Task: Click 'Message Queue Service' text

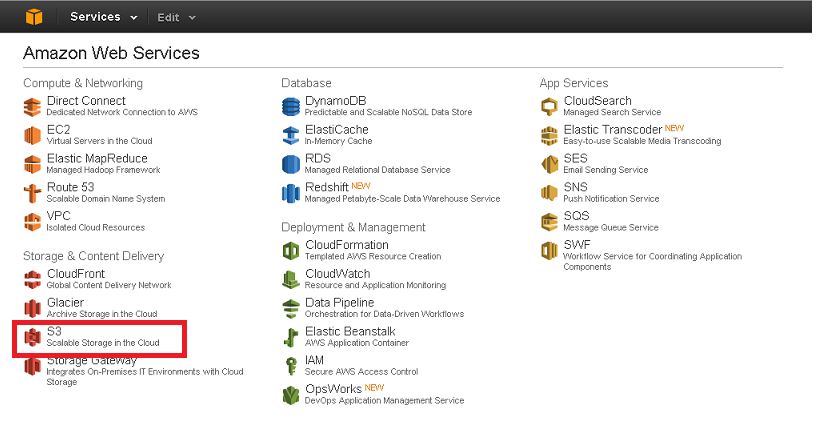Action: coord(611,227)
